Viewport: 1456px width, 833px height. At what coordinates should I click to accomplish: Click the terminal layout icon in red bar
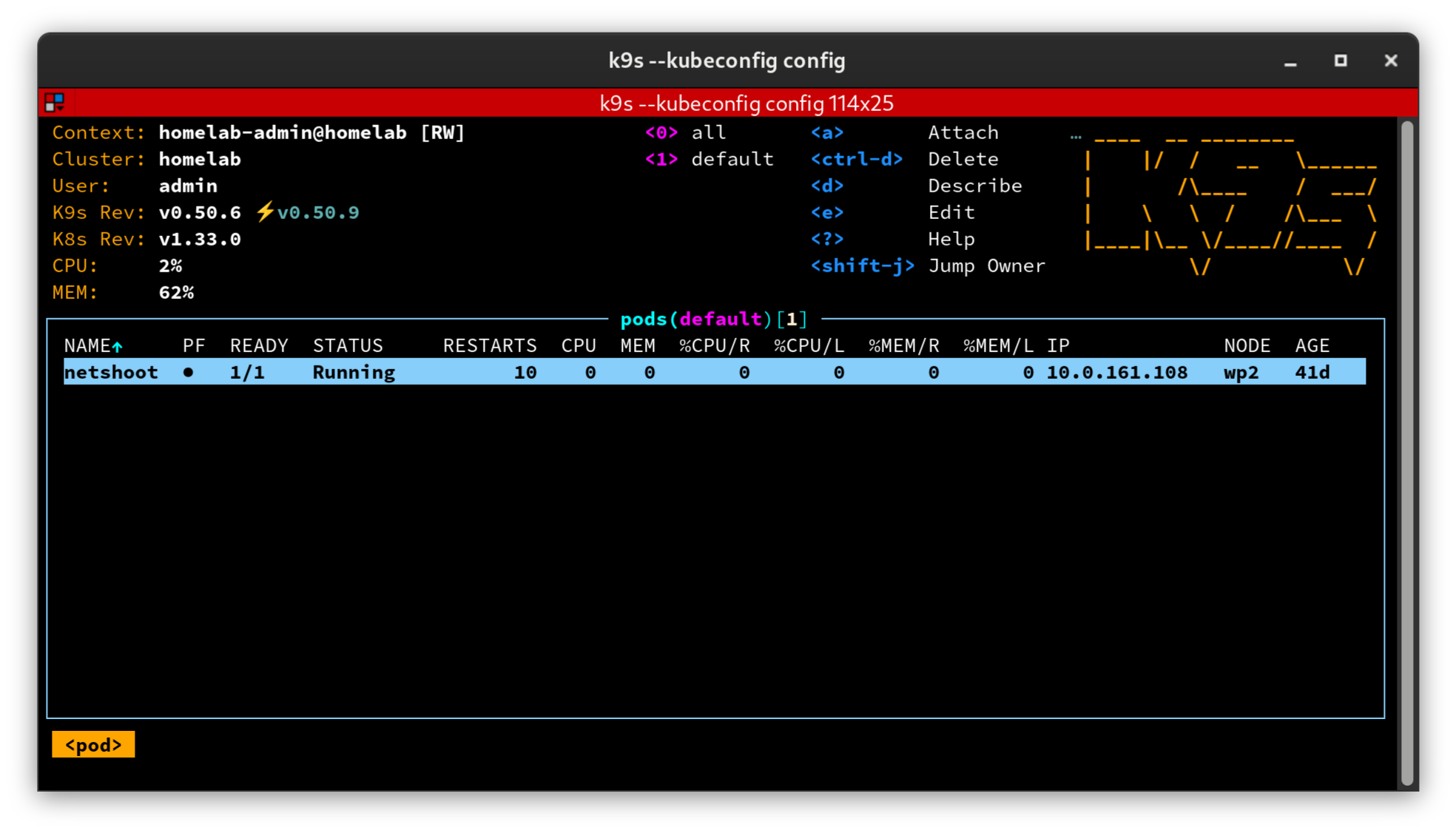[x=55, y=102]
